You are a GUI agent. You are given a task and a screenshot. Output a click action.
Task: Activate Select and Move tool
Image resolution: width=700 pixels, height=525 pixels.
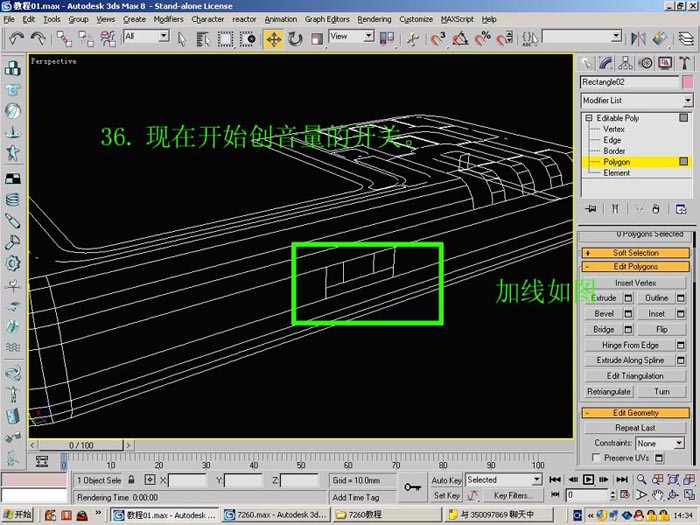[273, 39]
